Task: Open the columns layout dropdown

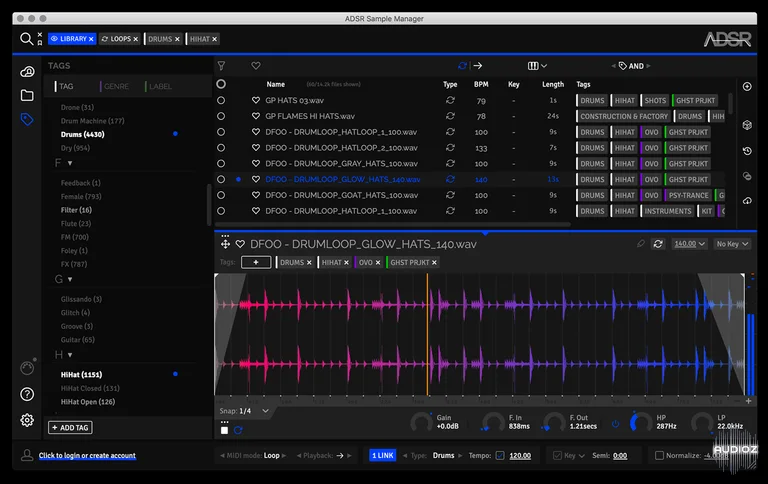Action: pos(537,66)
